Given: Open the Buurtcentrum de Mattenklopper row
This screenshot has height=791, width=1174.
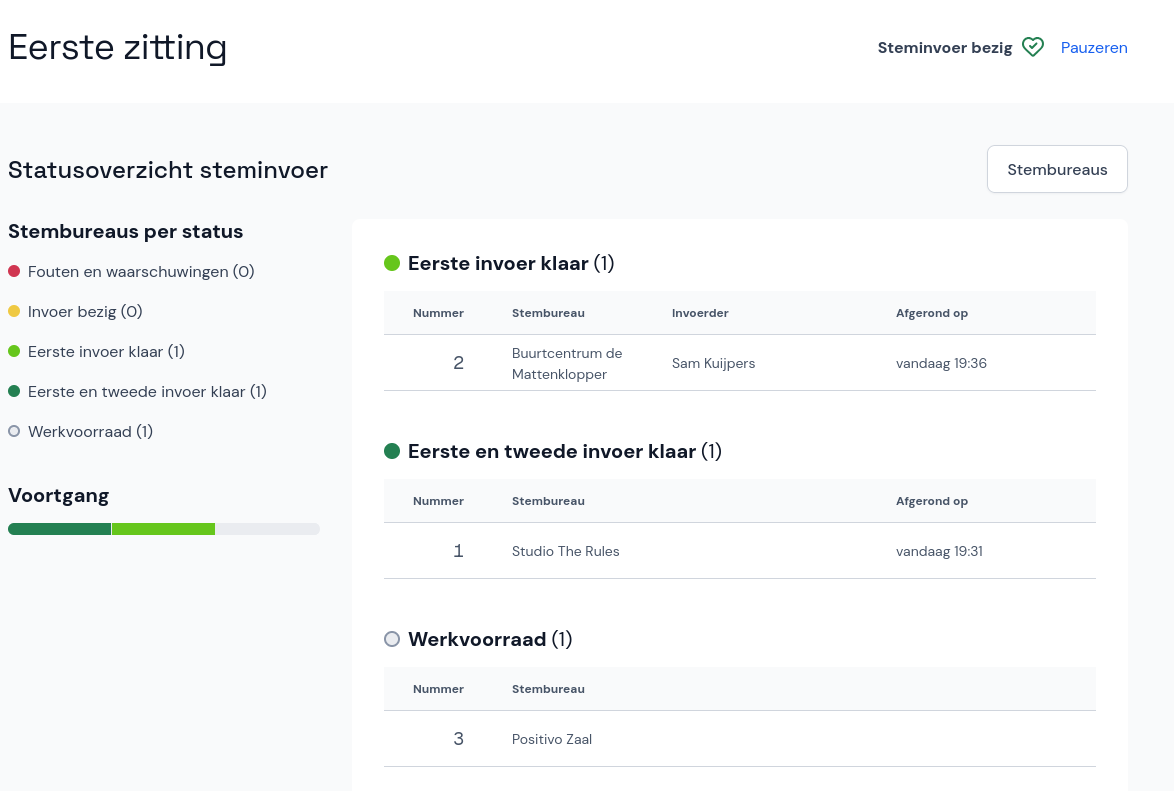Looking at the screenshot, I should [739, 363].
